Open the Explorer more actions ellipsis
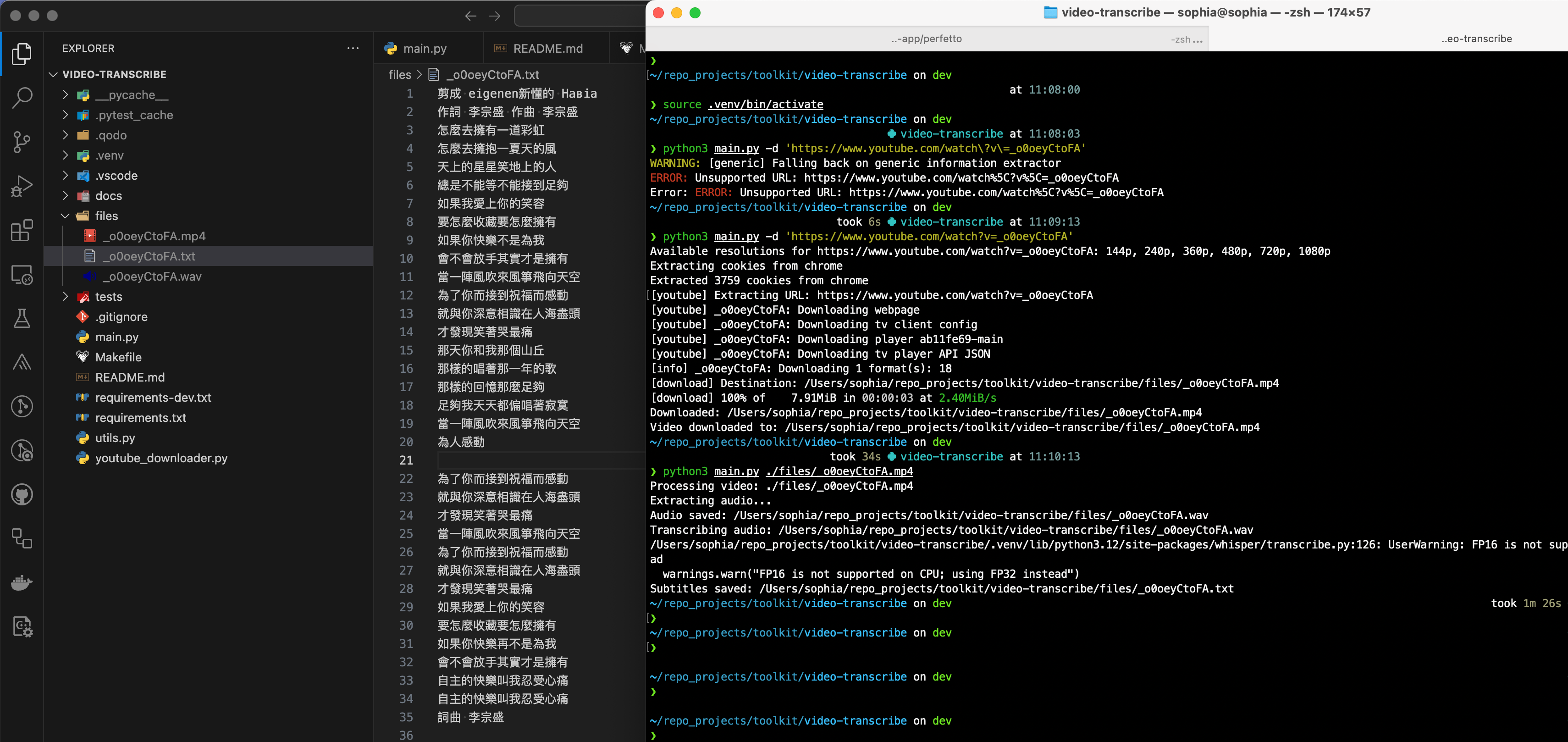Screen dimensions: 1568x742 click(x=353, y=48)
